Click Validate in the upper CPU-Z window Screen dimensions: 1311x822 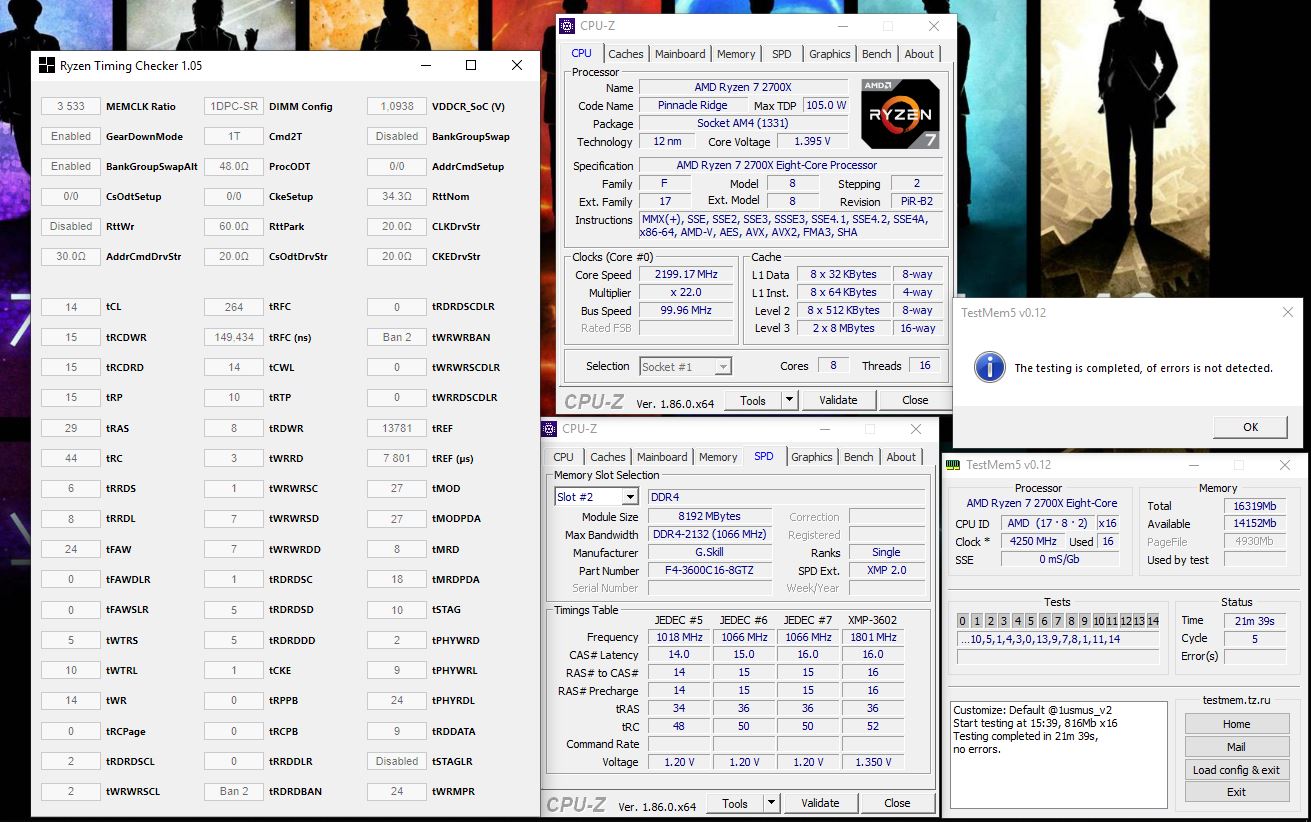point(838,400)
